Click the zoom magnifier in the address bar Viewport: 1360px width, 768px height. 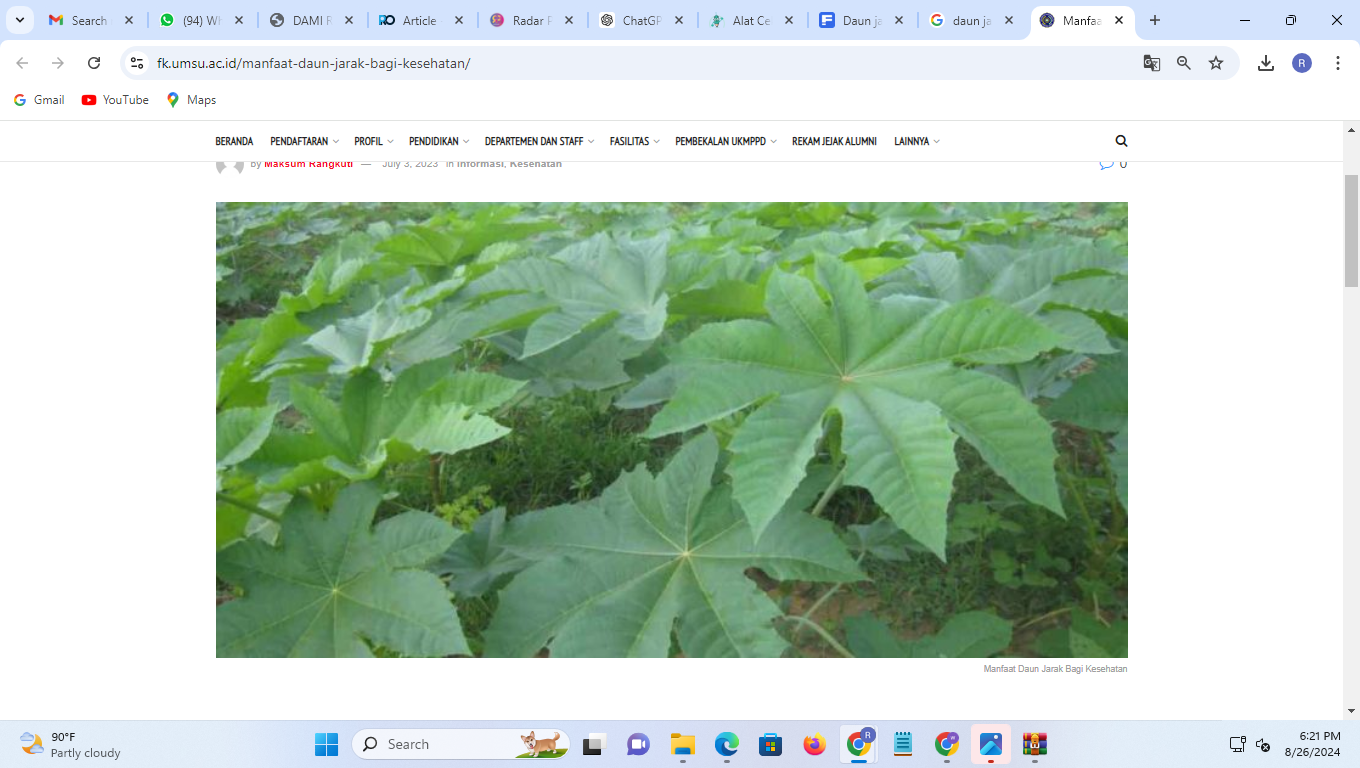click(x=1183, y=62)
